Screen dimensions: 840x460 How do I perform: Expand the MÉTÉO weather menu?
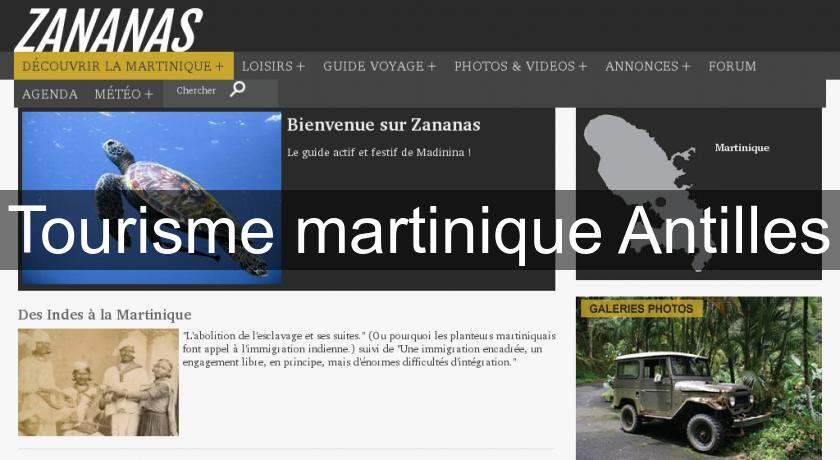(123, 94)
